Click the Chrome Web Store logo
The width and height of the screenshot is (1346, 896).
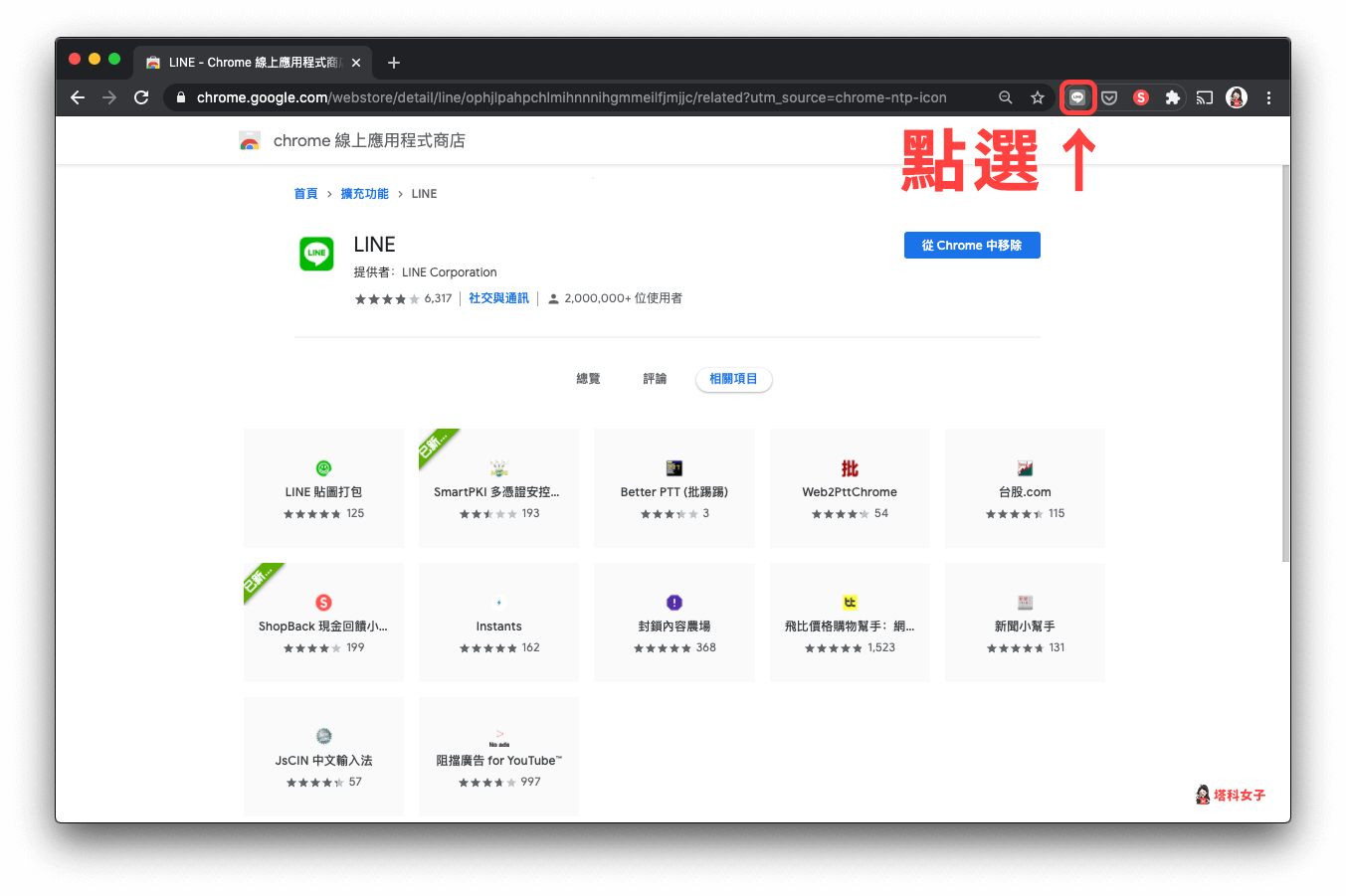pos(250,140)
